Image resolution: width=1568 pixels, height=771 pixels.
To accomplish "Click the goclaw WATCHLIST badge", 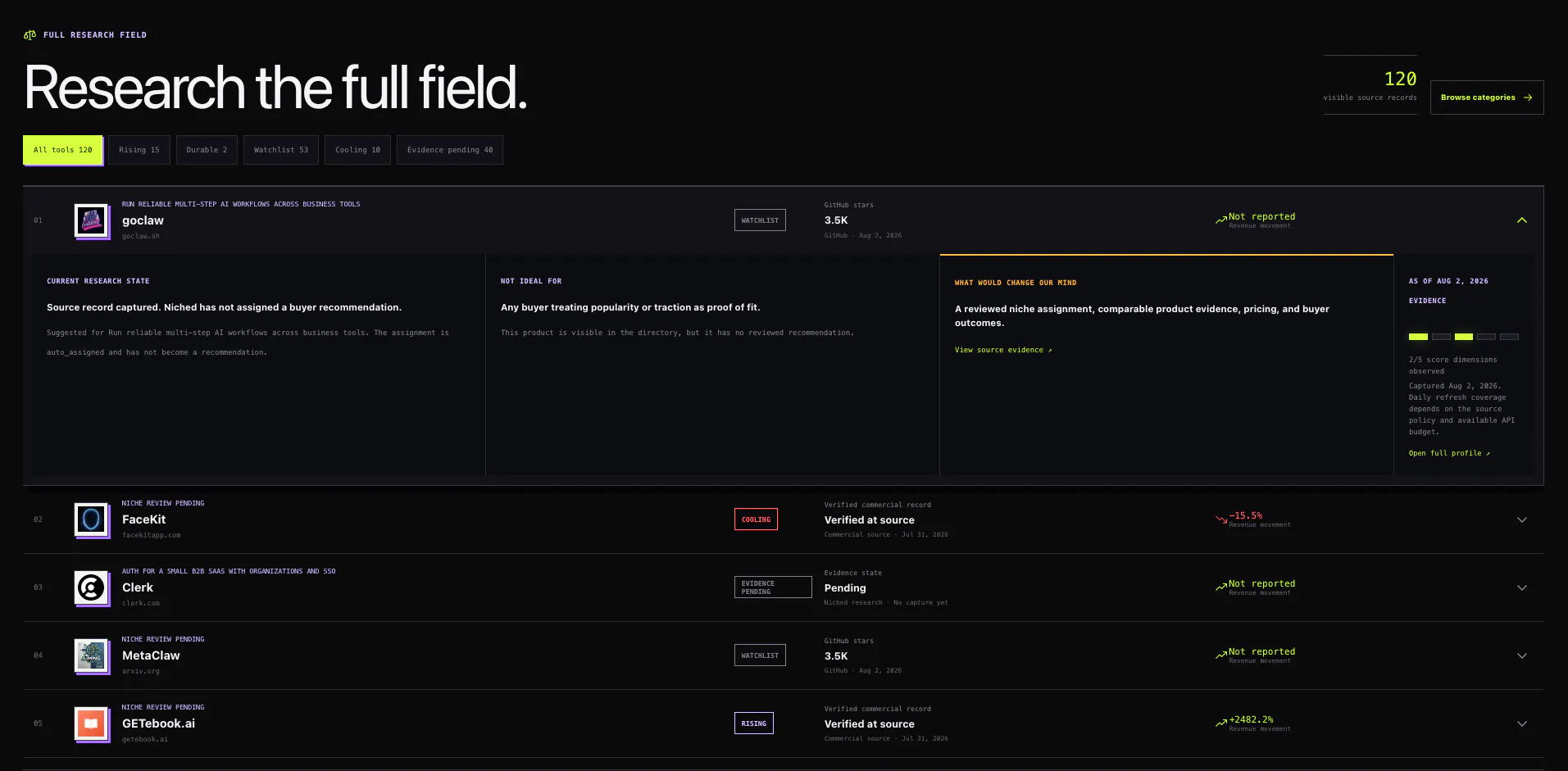I will (x=760, y=220).
